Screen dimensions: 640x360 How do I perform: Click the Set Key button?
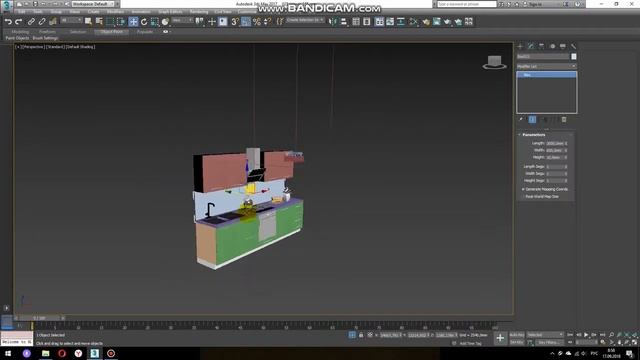pyautogui.click(x=517, y=342)
